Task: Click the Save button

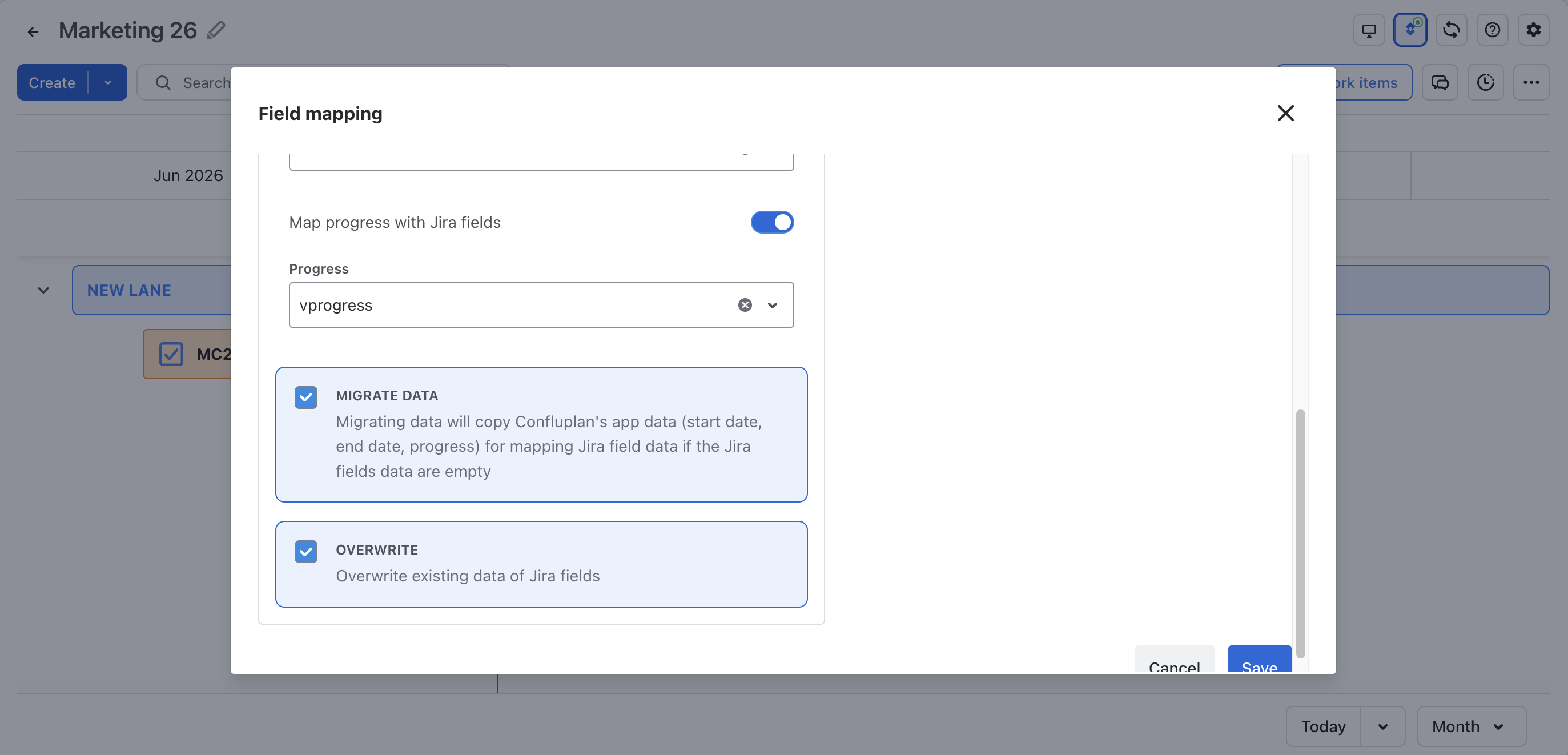Action: [1259, 660]
